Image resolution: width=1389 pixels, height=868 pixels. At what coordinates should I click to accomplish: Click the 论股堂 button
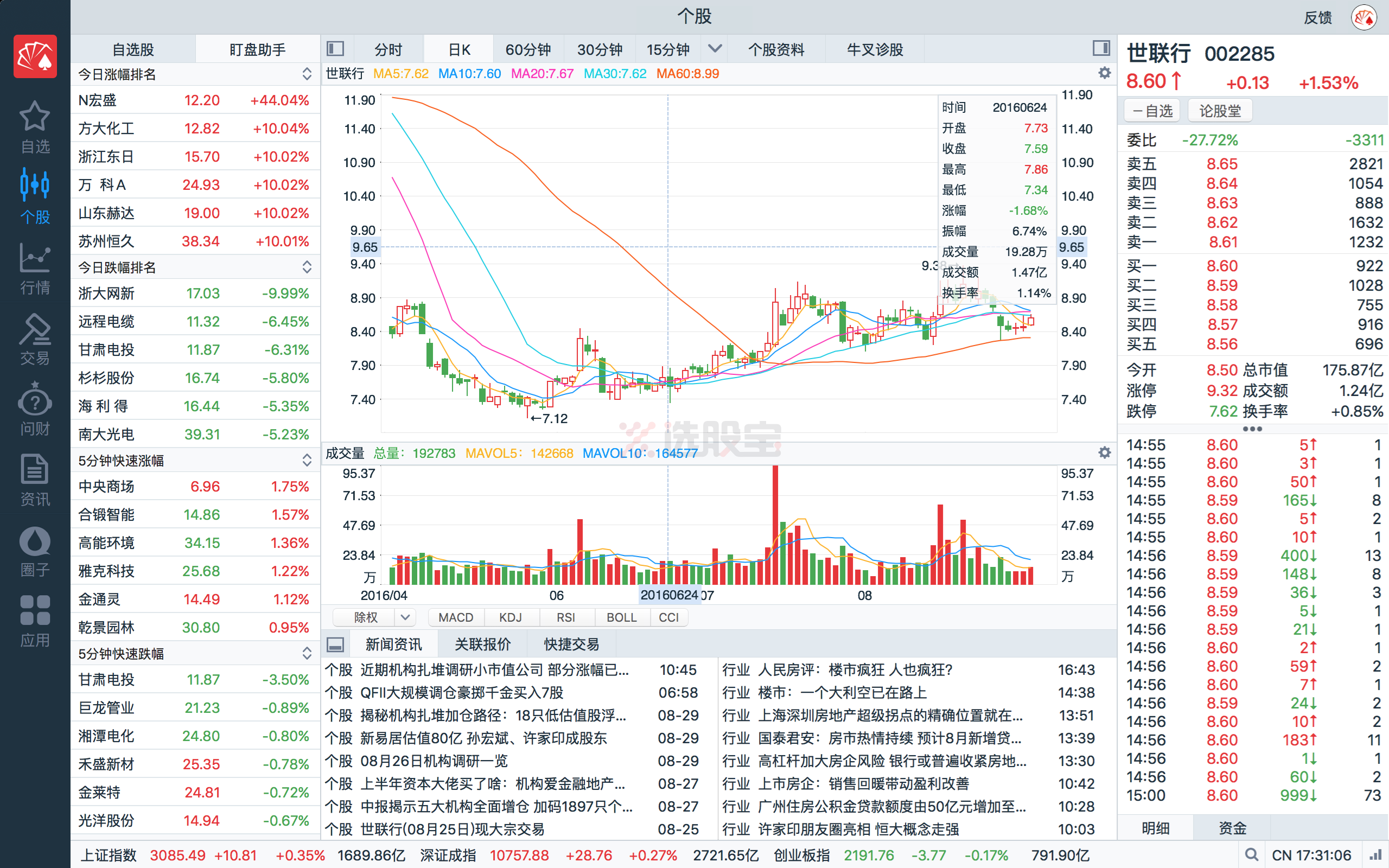(x=1219, y=110)
